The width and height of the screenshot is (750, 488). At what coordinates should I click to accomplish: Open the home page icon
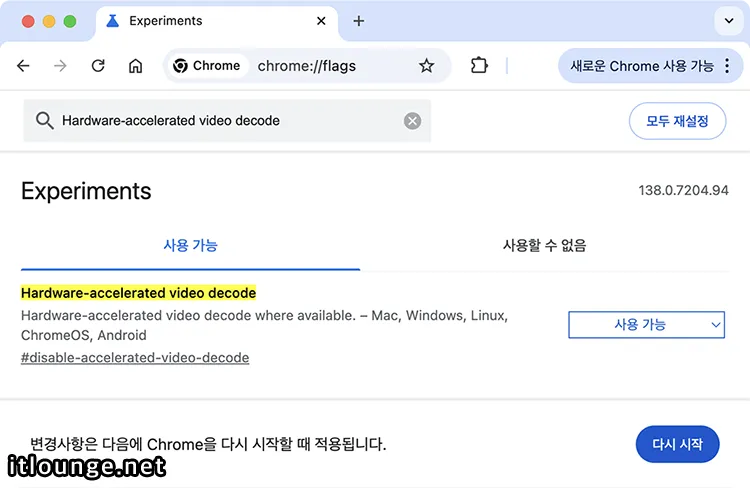135,66
